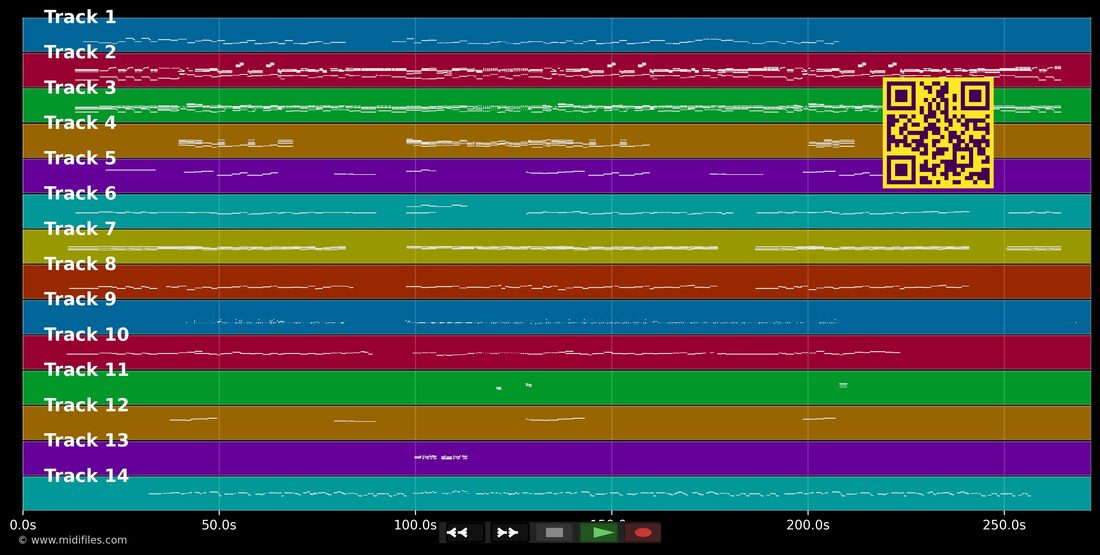Click the yellow QR code image
Image resolution: width=1100 pixels, height=555 pixels.
(938, 133)
